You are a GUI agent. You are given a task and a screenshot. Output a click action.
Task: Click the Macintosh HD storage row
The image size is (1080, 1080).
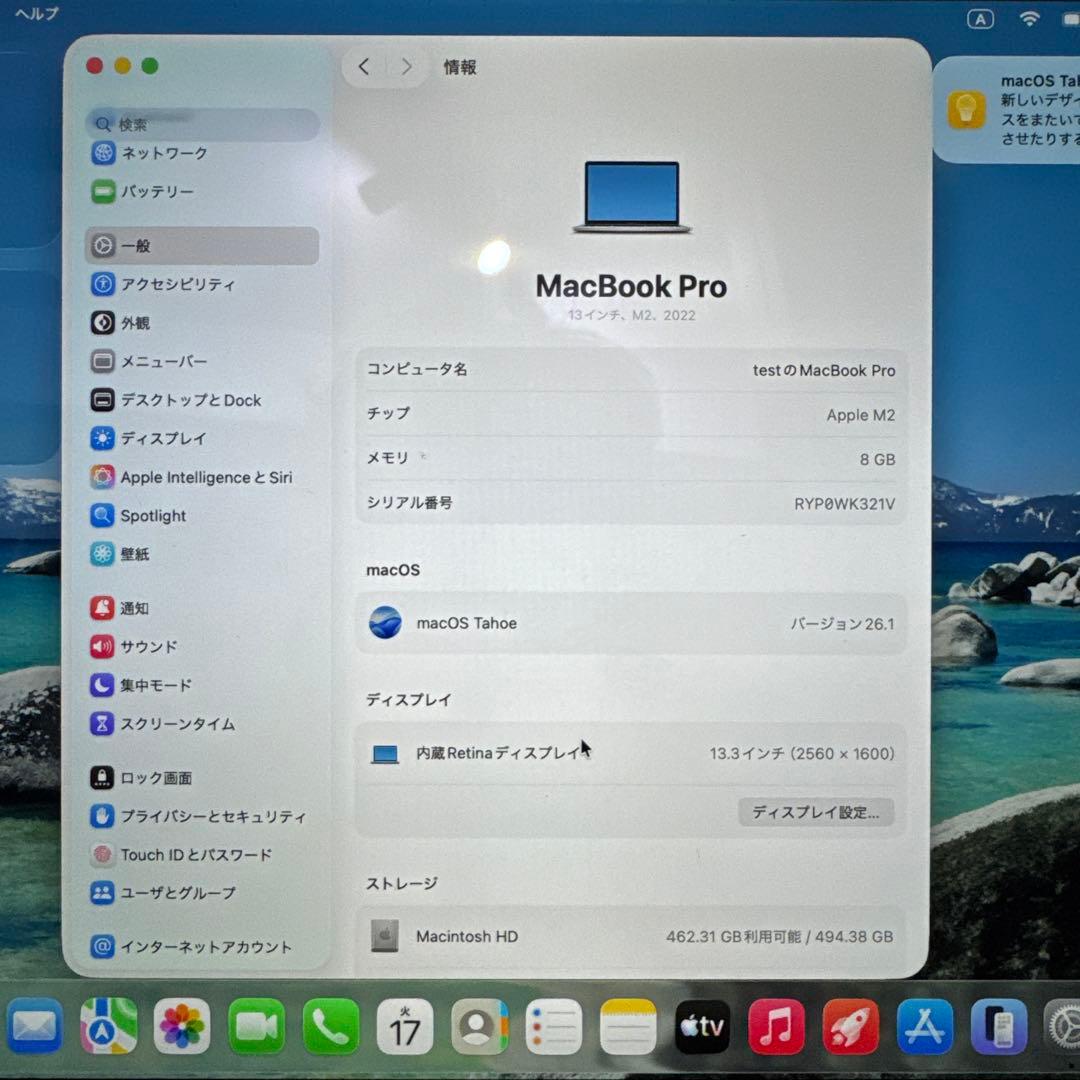click(x=631, y=937)
